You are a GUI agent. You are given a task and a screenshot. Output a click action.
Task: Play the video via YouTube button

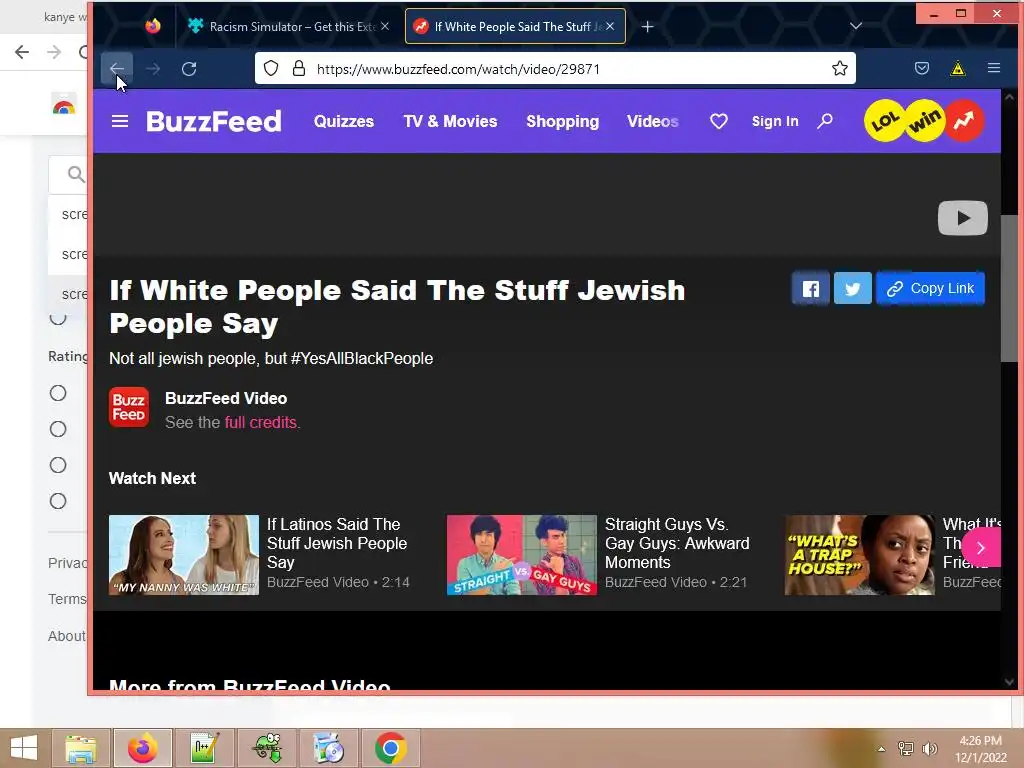tap(963, 217)
